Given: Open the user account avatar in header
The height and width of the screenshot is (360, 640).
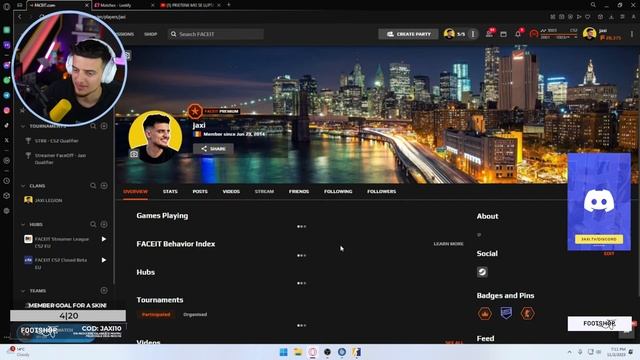Looking at the screenshot, I should click(589, 34).
